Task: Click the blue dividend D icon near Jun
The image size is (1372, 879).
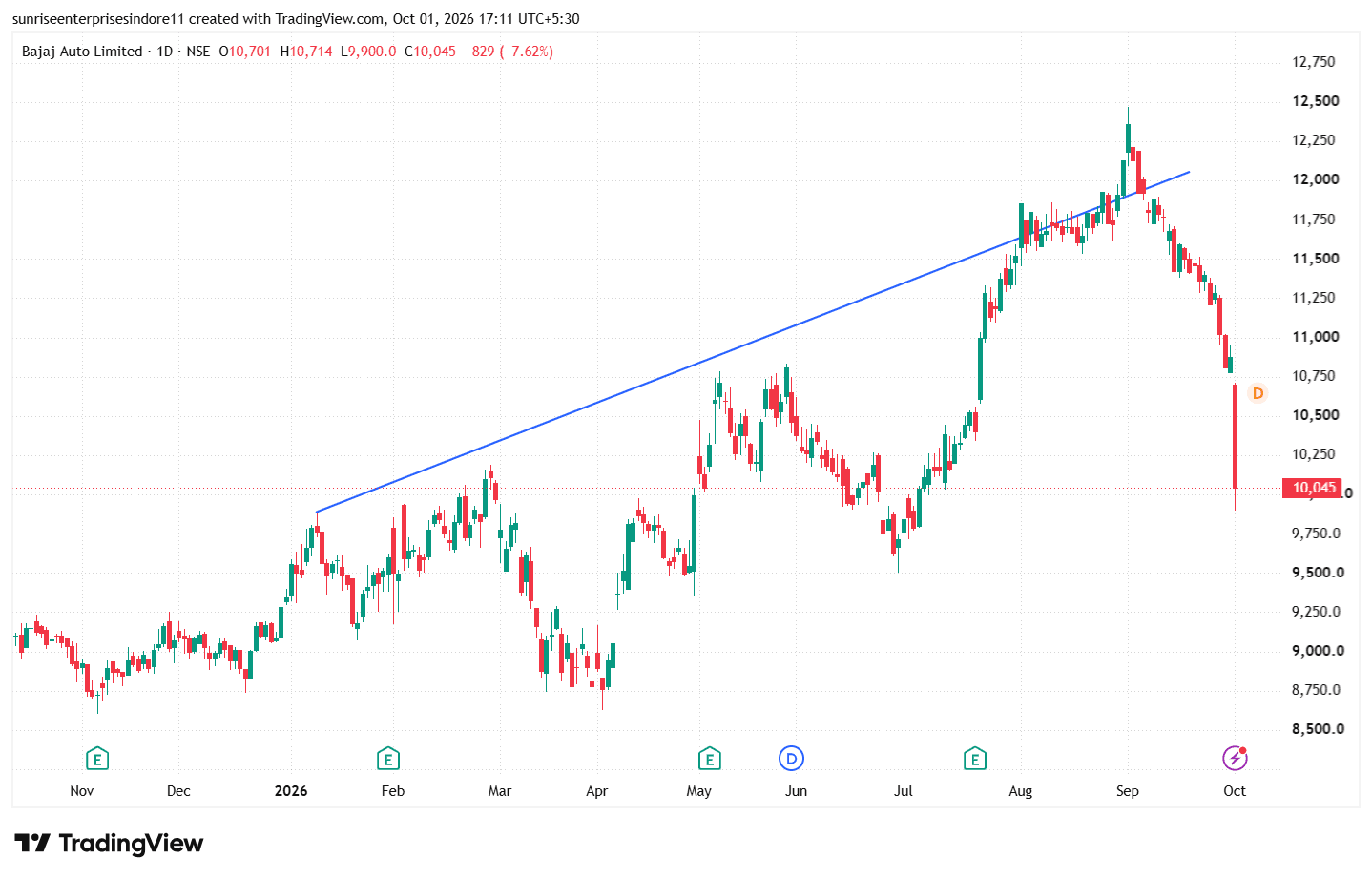Action: tap(791, 759)
